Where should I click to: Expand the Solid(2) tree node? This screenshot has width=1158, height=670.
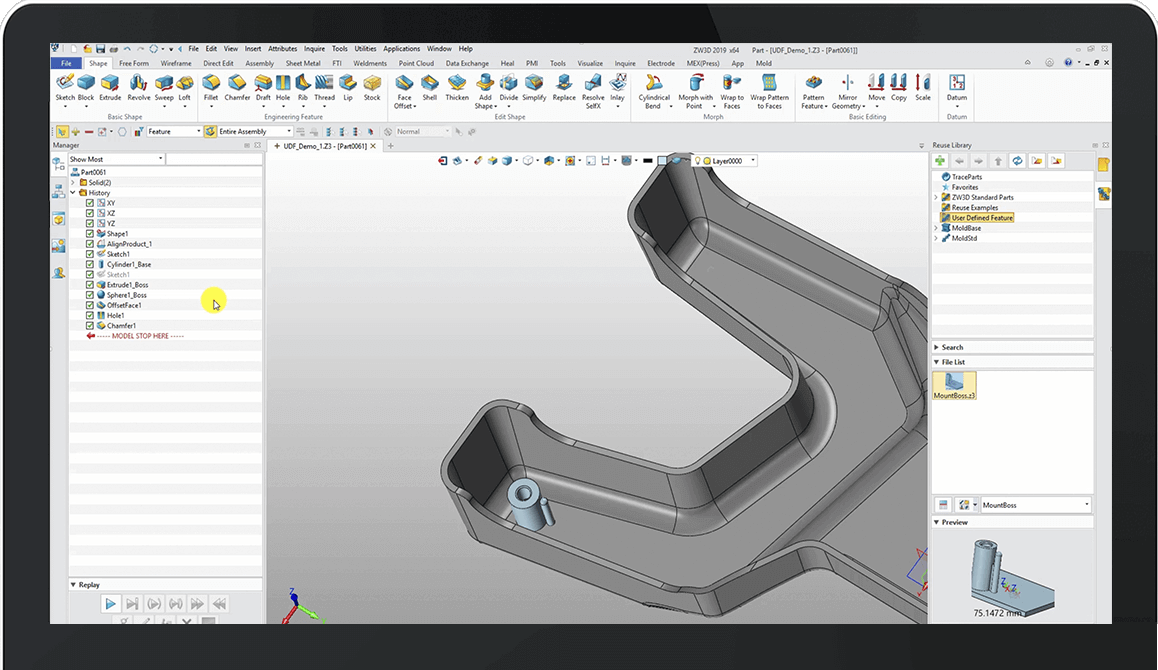73,182
